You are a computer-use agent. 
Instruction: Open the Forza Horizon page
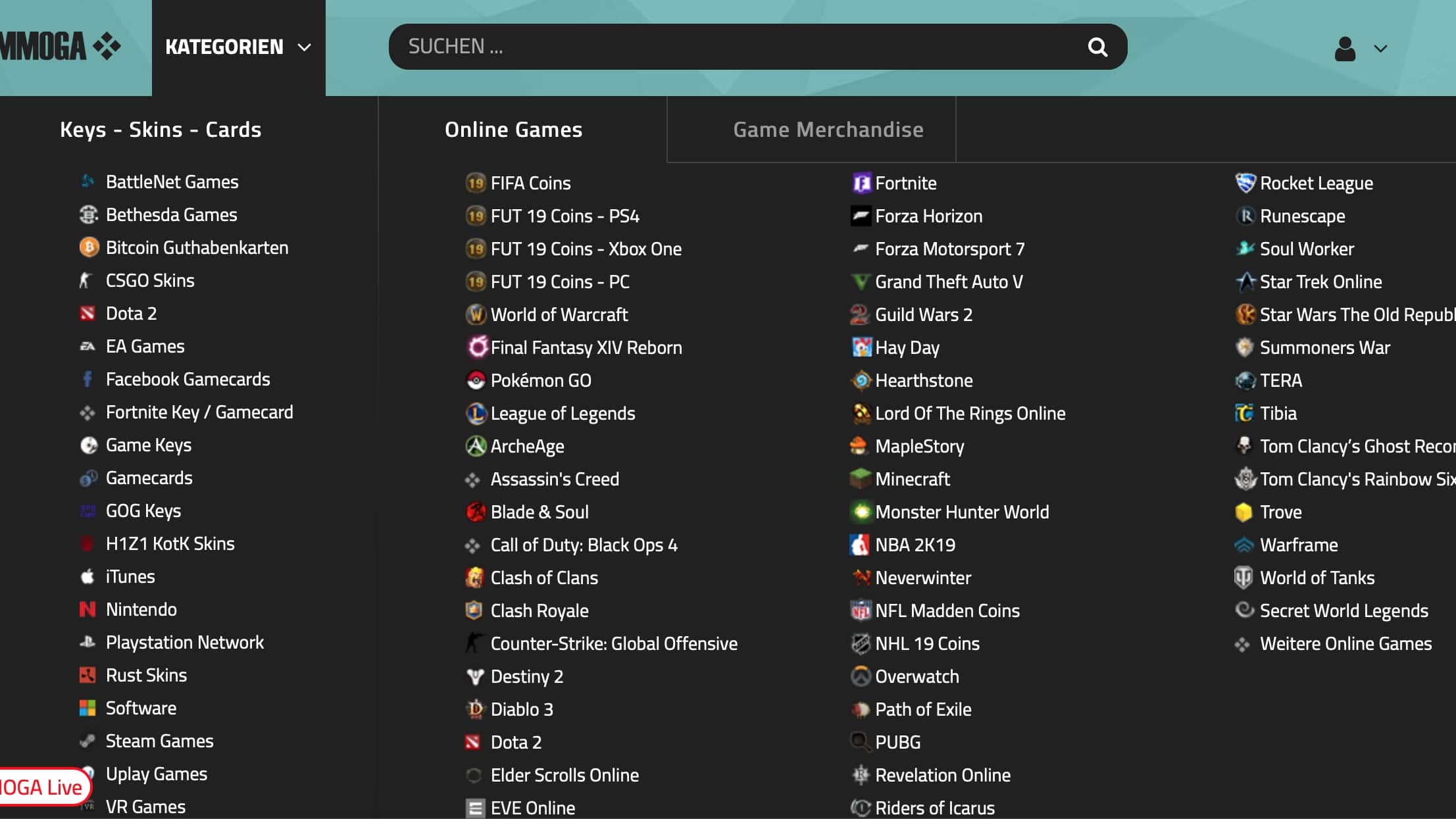point(928,216)
